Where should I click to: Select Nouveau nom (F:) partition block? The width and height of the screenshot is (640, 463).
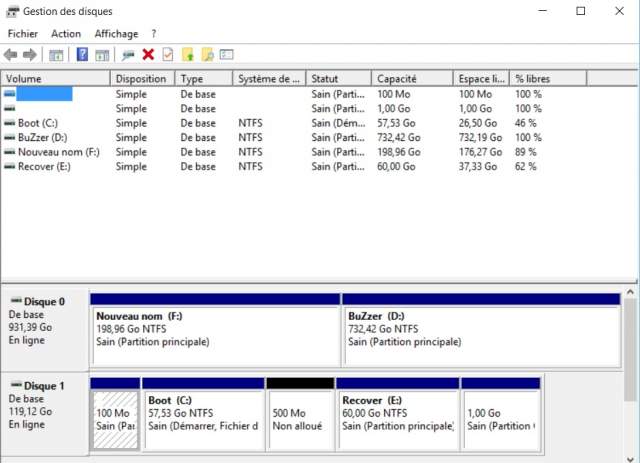coord(214,328)
